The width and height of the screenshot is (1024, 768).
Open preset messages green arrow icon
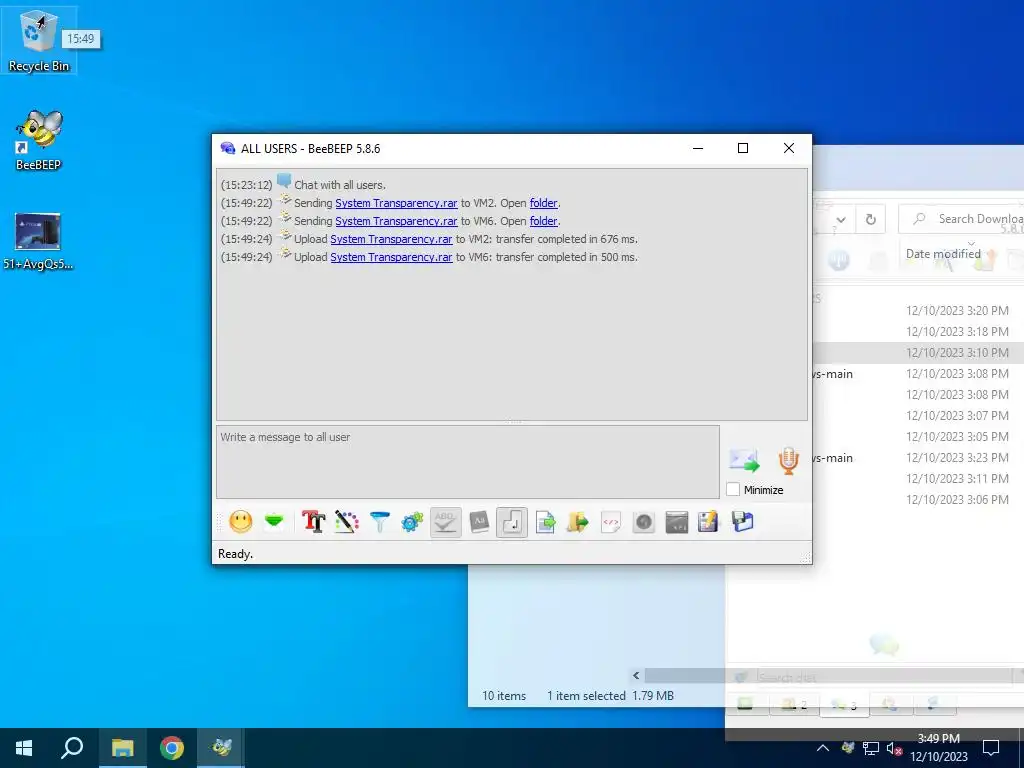(x=274, y=521)
